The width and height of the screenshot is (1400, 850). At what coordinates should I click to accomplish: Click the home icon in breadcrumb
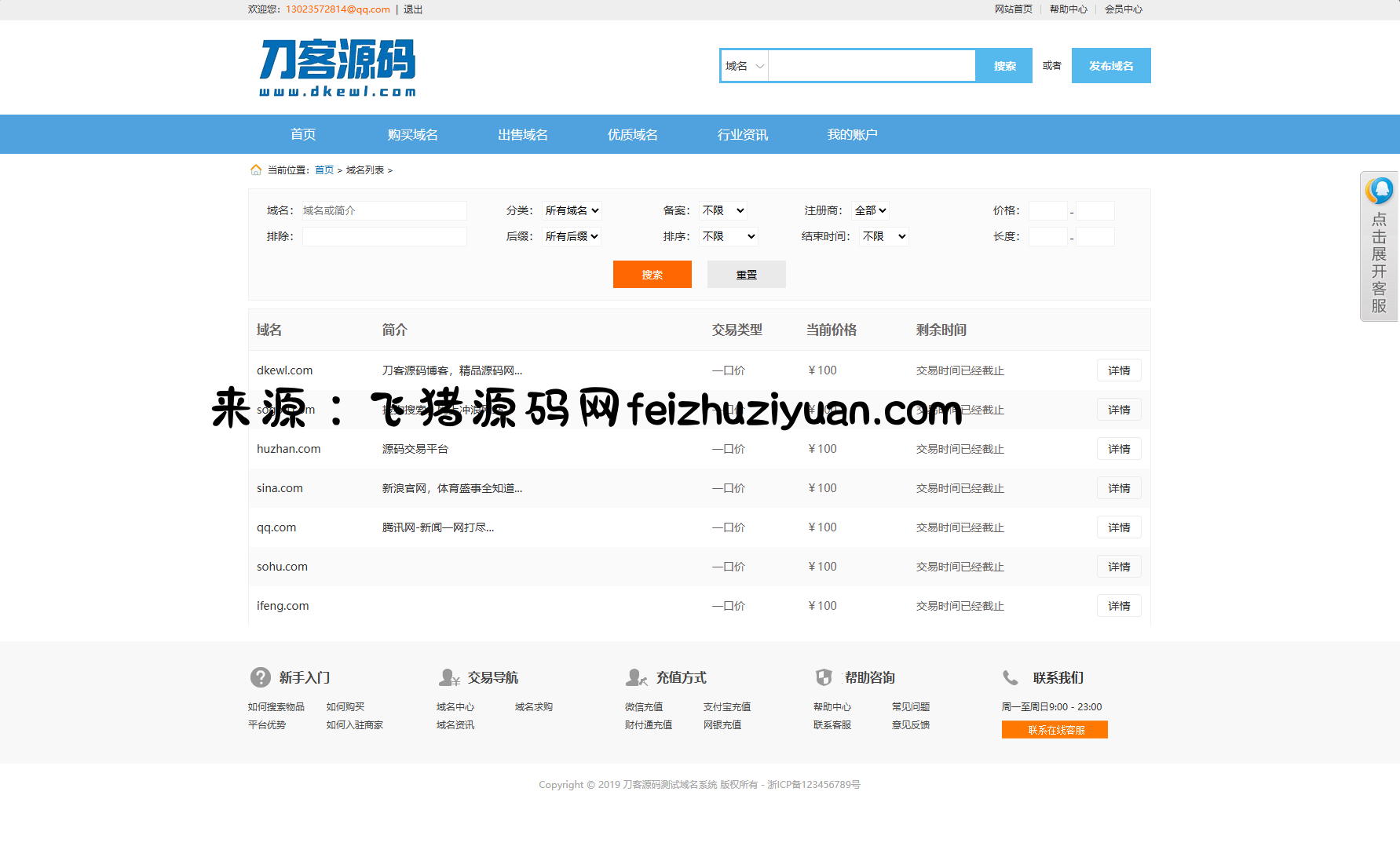tap(256, 170)
